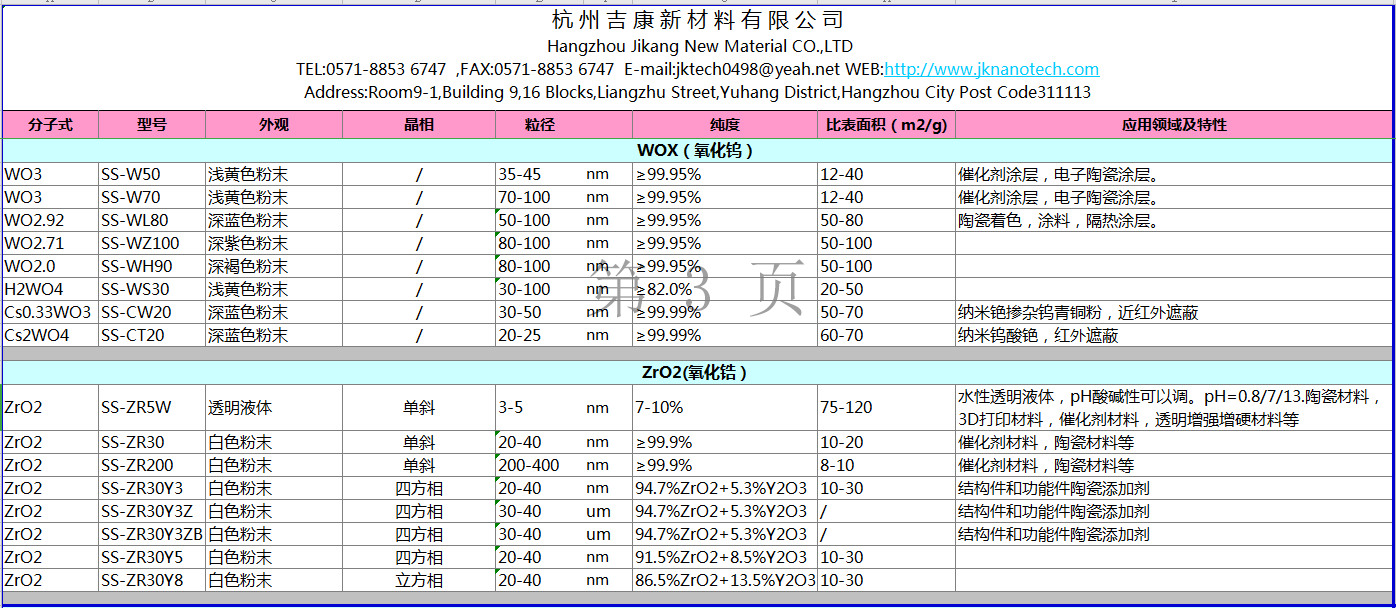The height and width of the screenshot is (608, 1396).
Task: Click the 陶瓷着色，涂料，隔热涂层 application cell
Action: (x=1174, y=220)
